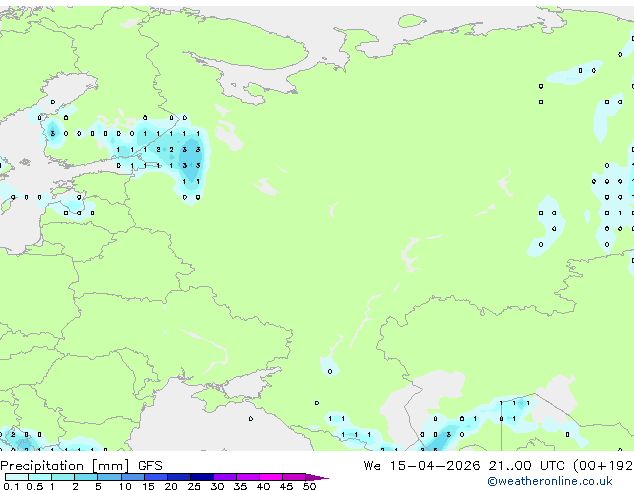Click the '30' legend scale label

click(217, 486)
